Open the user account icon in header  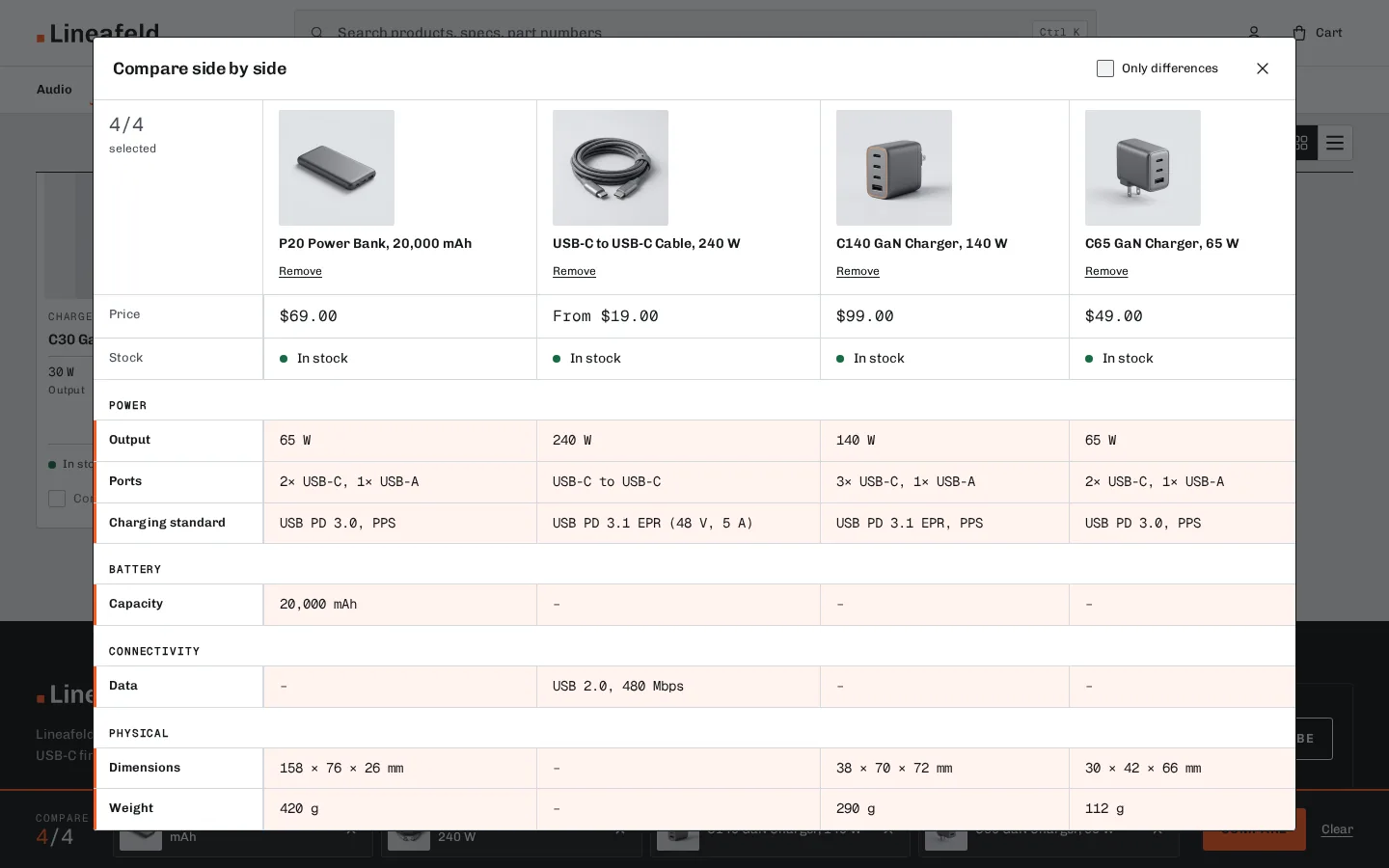(x=1253, y=33)
